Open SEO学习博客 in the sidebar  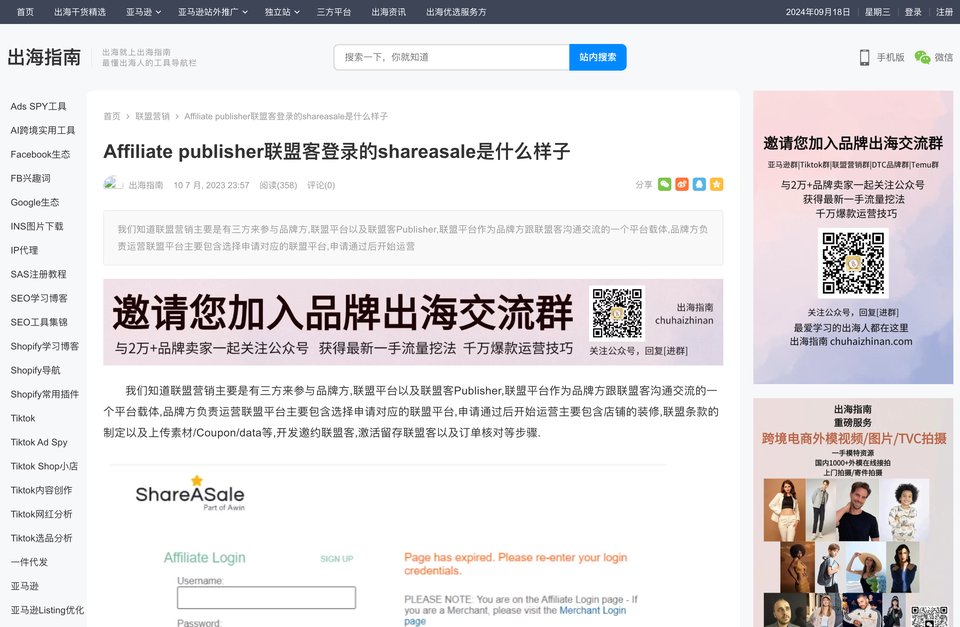(x=39, y=298)
